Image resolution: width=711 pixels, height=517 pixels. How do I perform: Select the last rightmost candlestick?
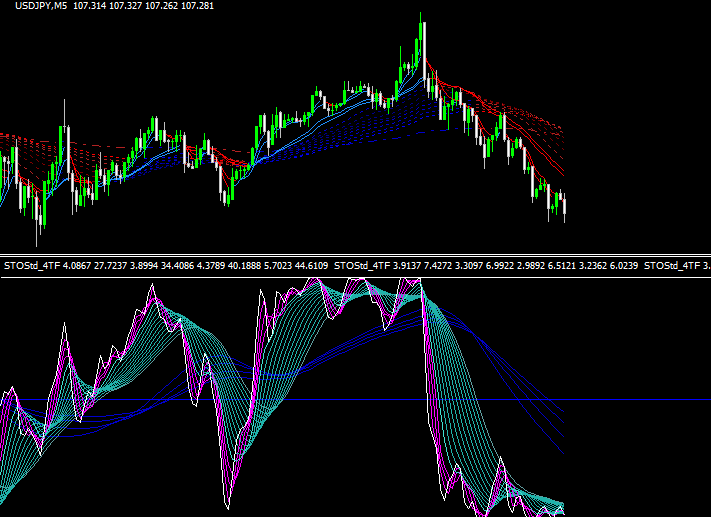[x=565, y=205]
